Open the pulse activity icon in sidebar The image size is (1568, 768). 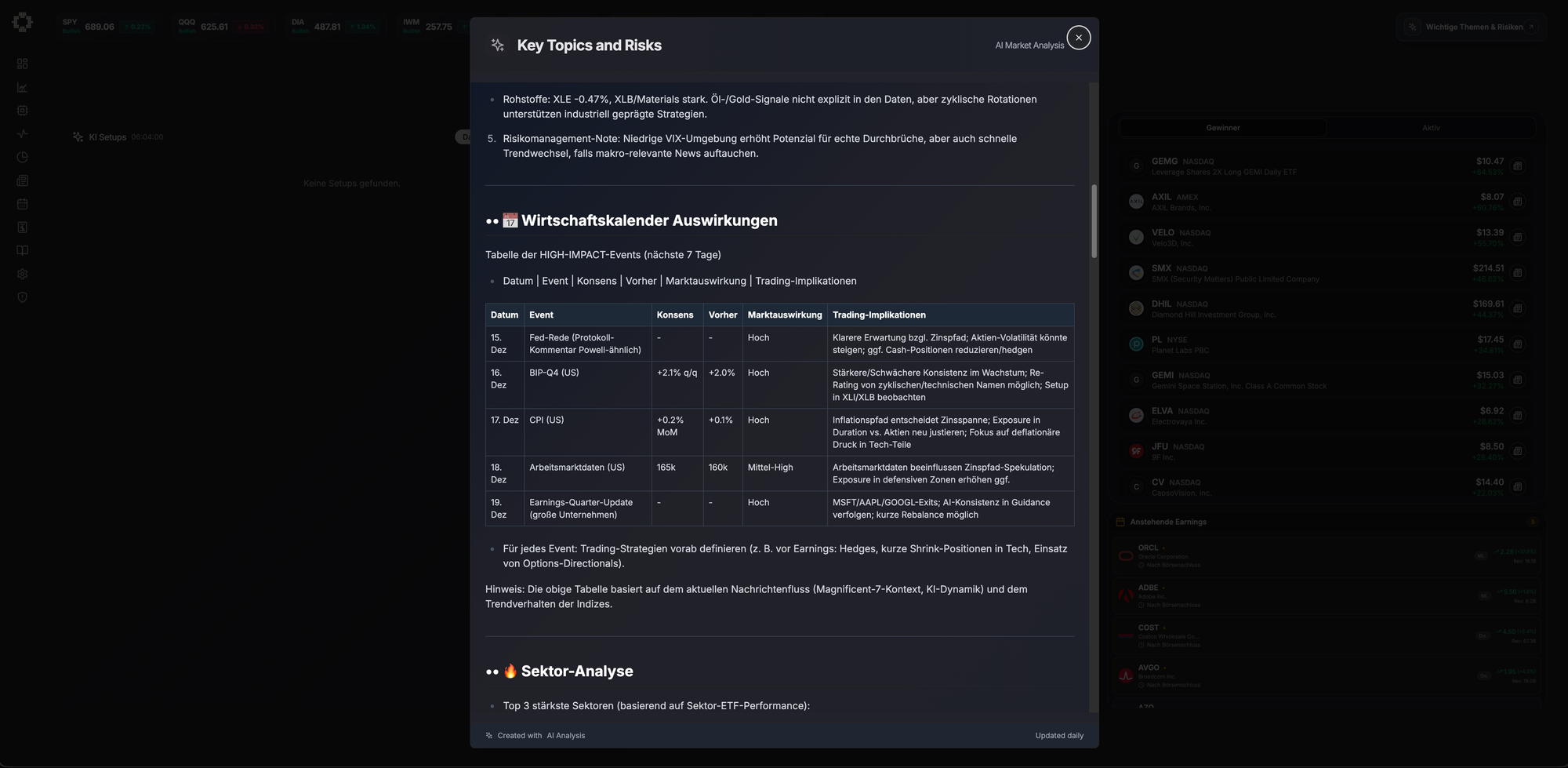coord(22,134)
